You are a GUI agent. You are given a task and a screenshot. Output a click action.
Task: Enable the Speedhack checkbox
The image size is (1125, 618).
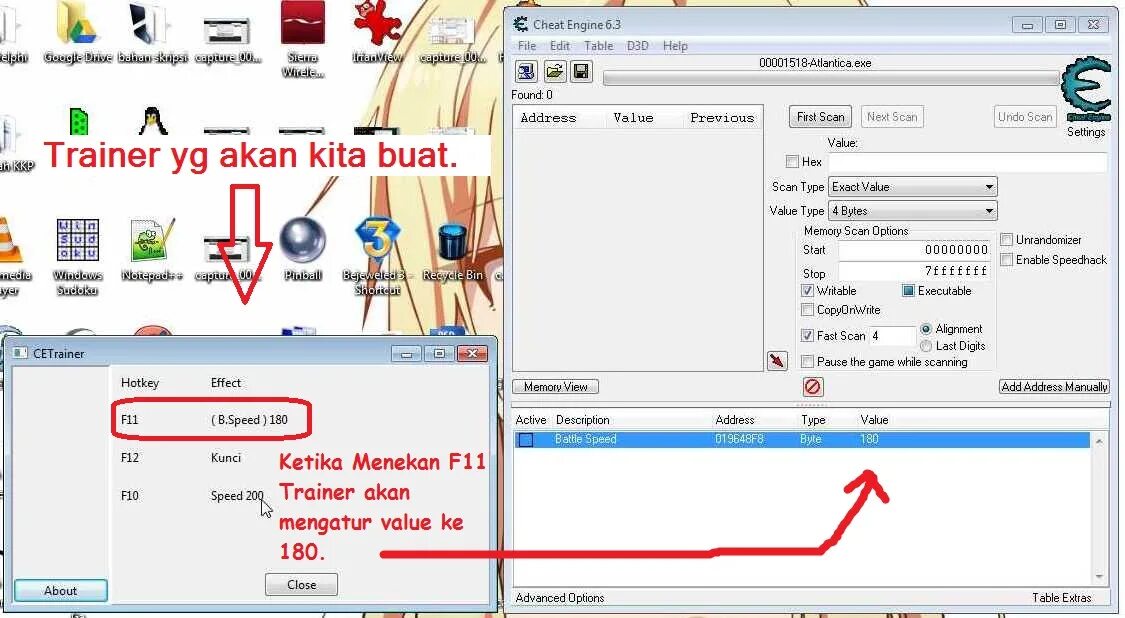1007,260
